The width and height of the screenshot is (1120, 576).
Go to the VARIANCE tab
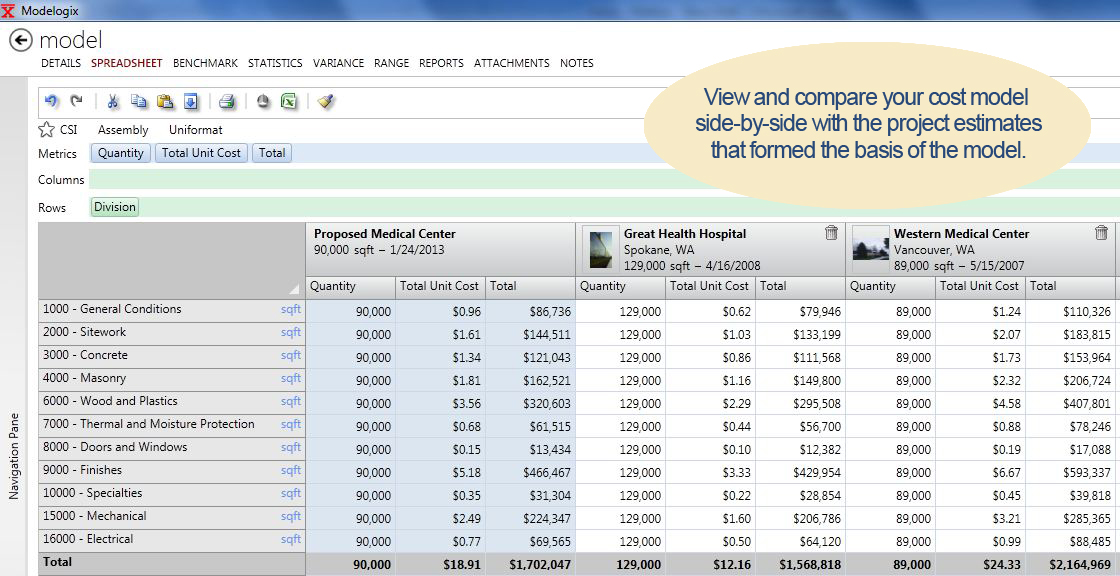(x=338, y=63)
